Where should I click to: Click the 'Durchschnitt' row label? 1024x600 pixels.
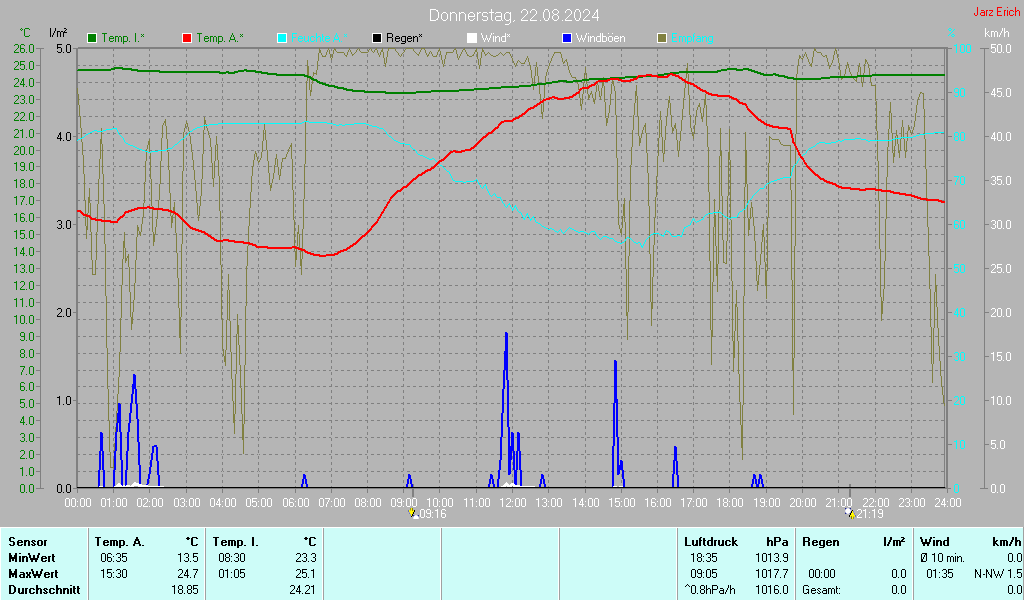click(44, 590)
